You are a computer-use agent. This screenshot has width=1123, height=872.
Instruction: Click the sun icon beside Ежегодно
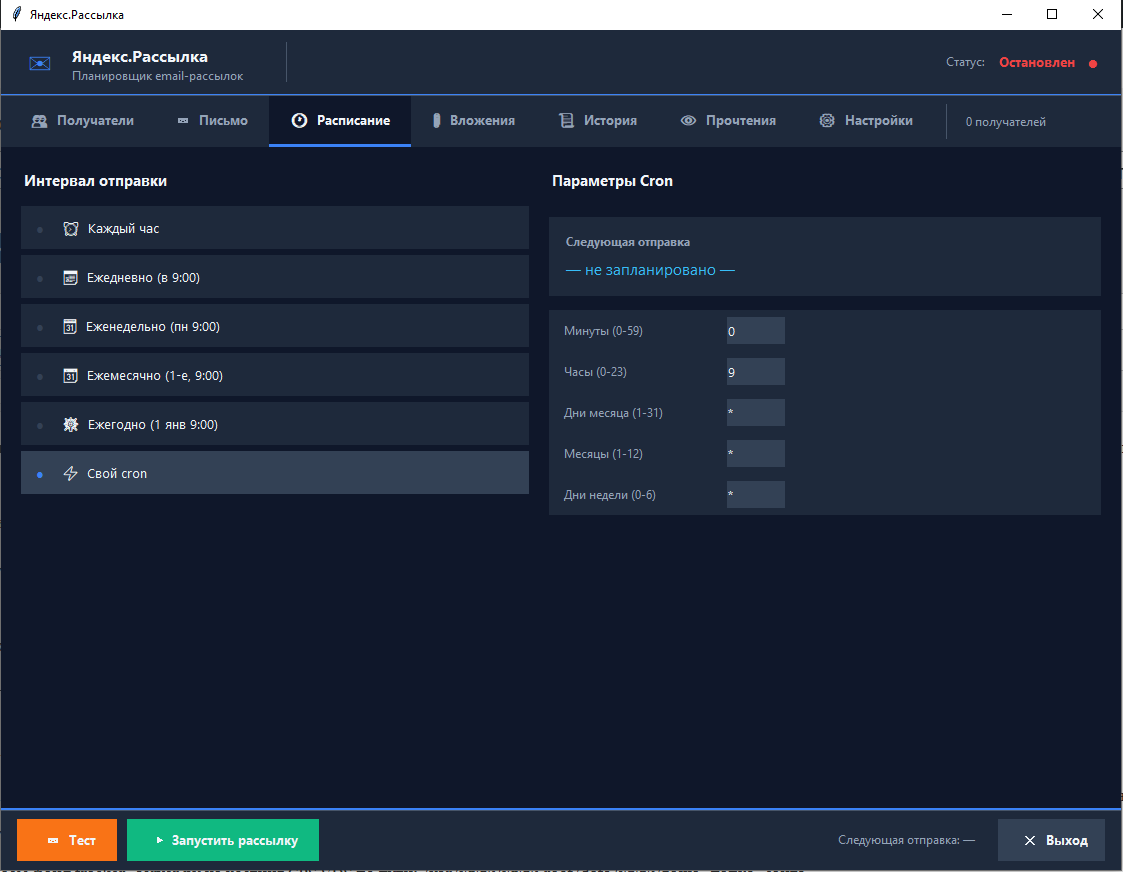[70, 425]
